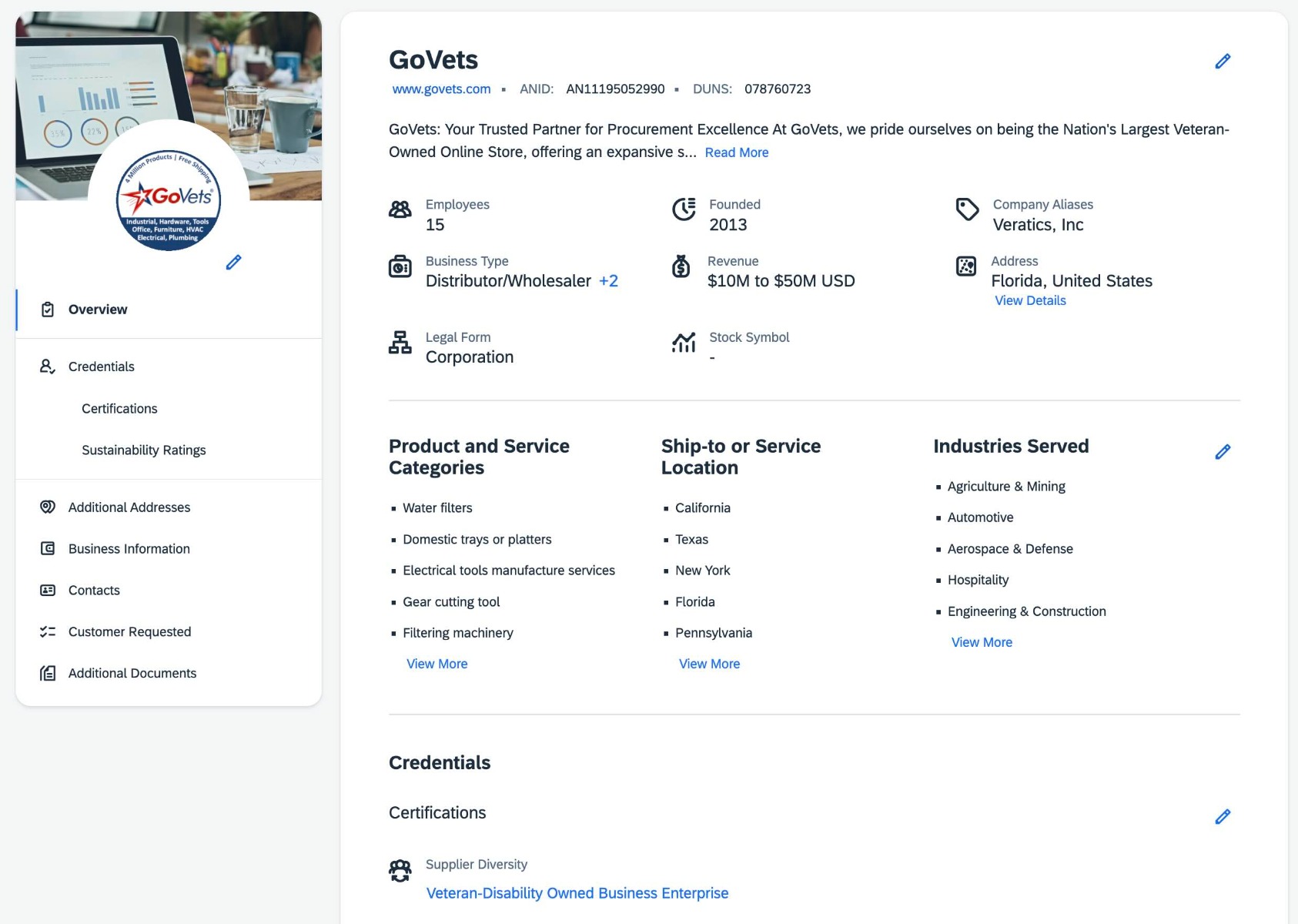Click the Business Information sidebar icon

click(48, 548)
